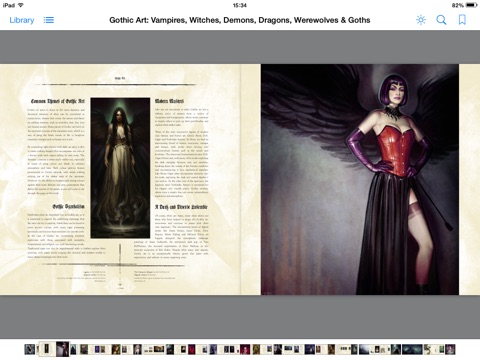
Task: Bookmark this page with ribbon icon
Action: [x=462, y=20]
